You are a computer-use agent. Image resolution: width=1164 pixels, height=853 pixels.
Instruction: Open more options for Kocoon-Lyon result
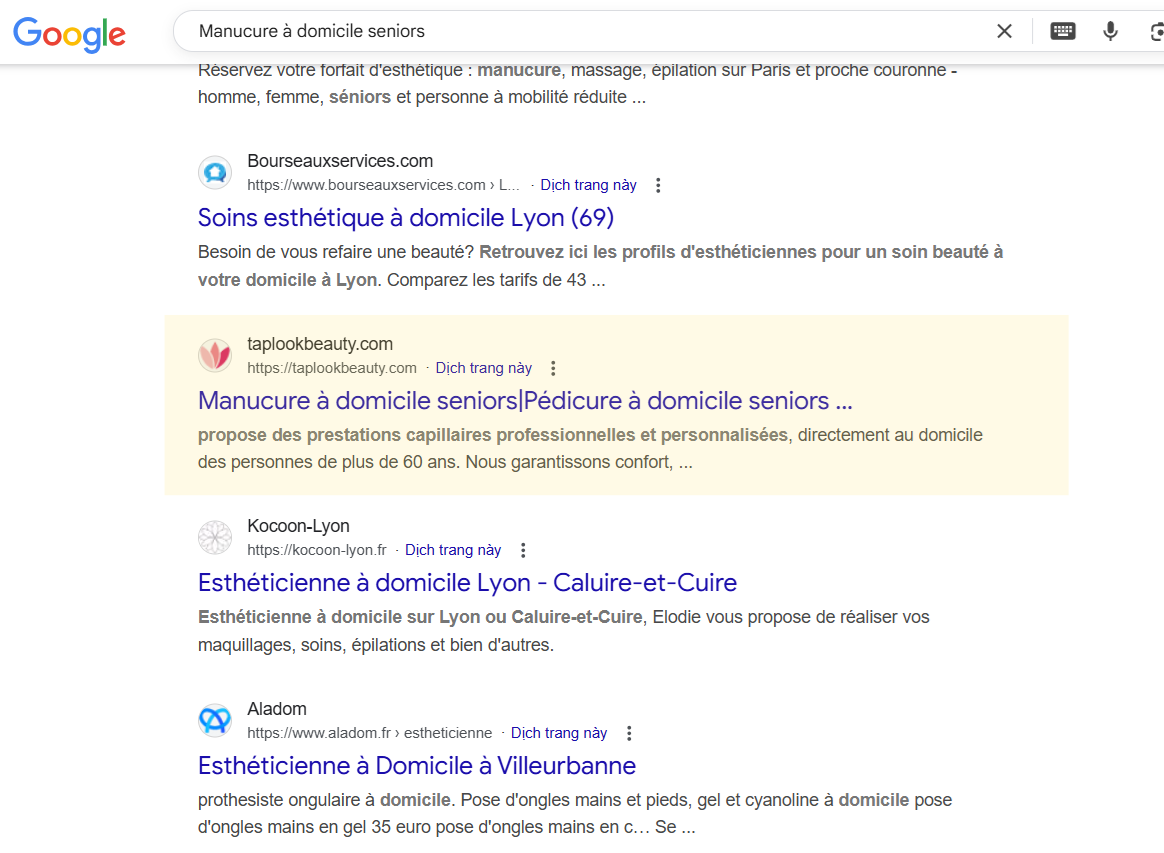523,550
